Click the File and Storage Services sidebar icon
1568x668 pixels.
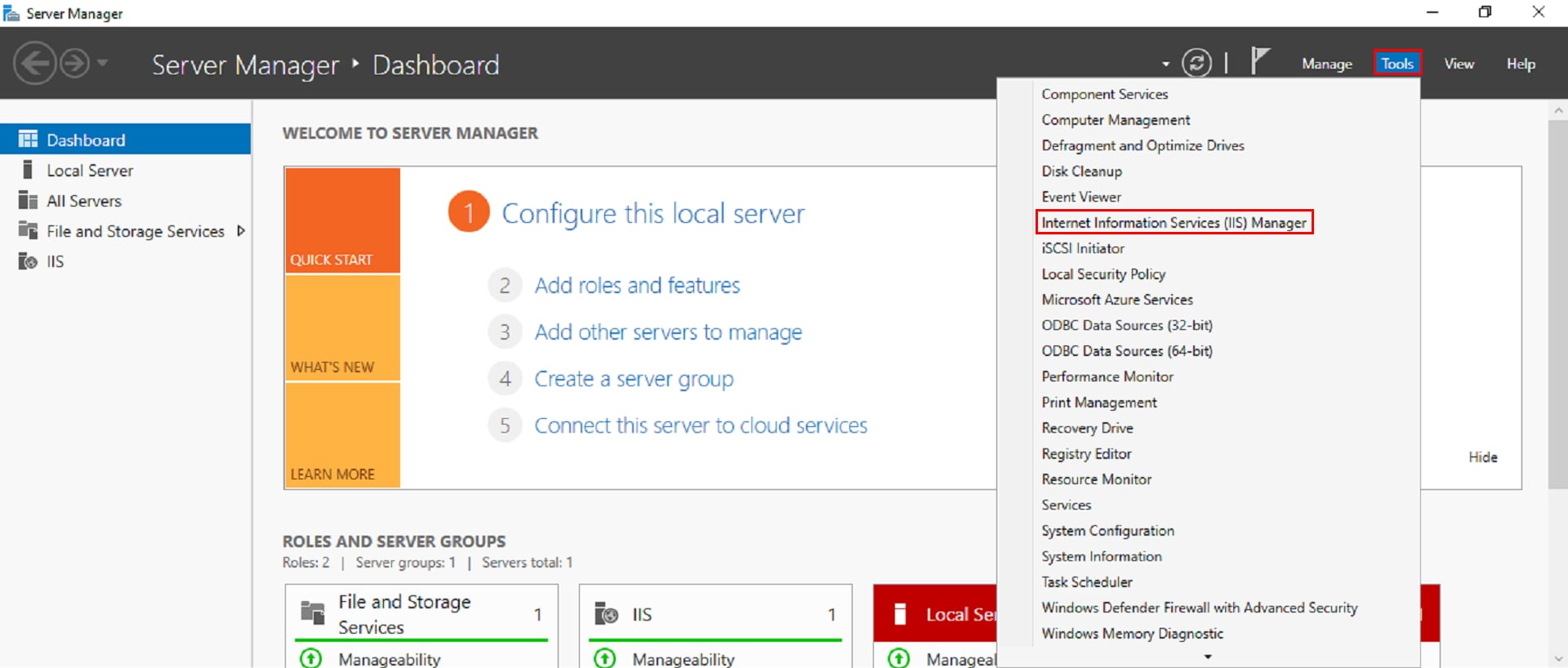point(28,230)
